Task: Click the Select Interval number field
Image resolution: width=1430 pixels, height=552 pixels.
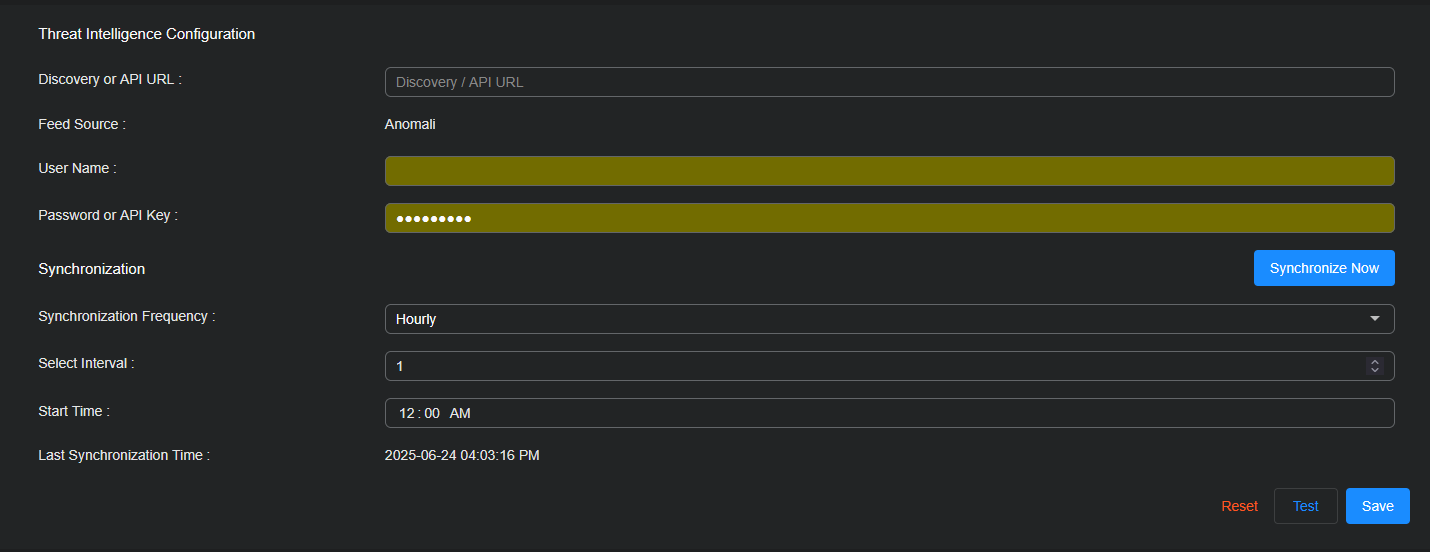Action: pos(870,366)
